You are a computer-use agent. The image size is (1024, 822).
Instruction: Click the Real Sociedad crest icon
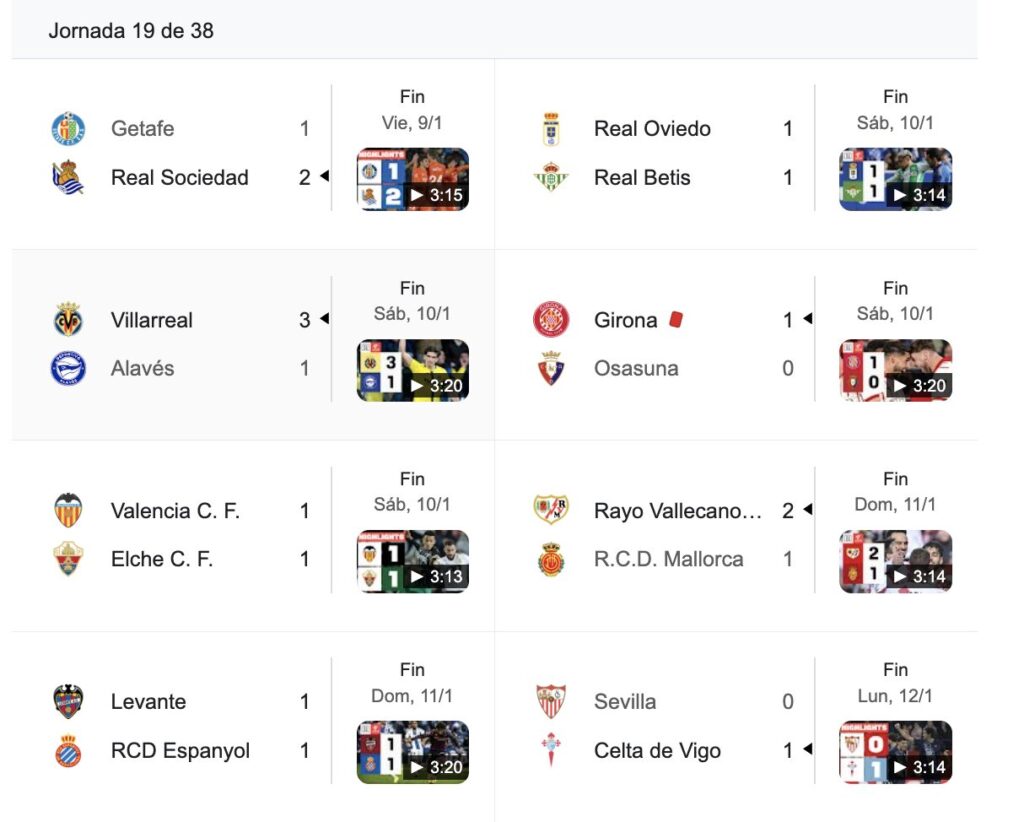coord(68,178)
